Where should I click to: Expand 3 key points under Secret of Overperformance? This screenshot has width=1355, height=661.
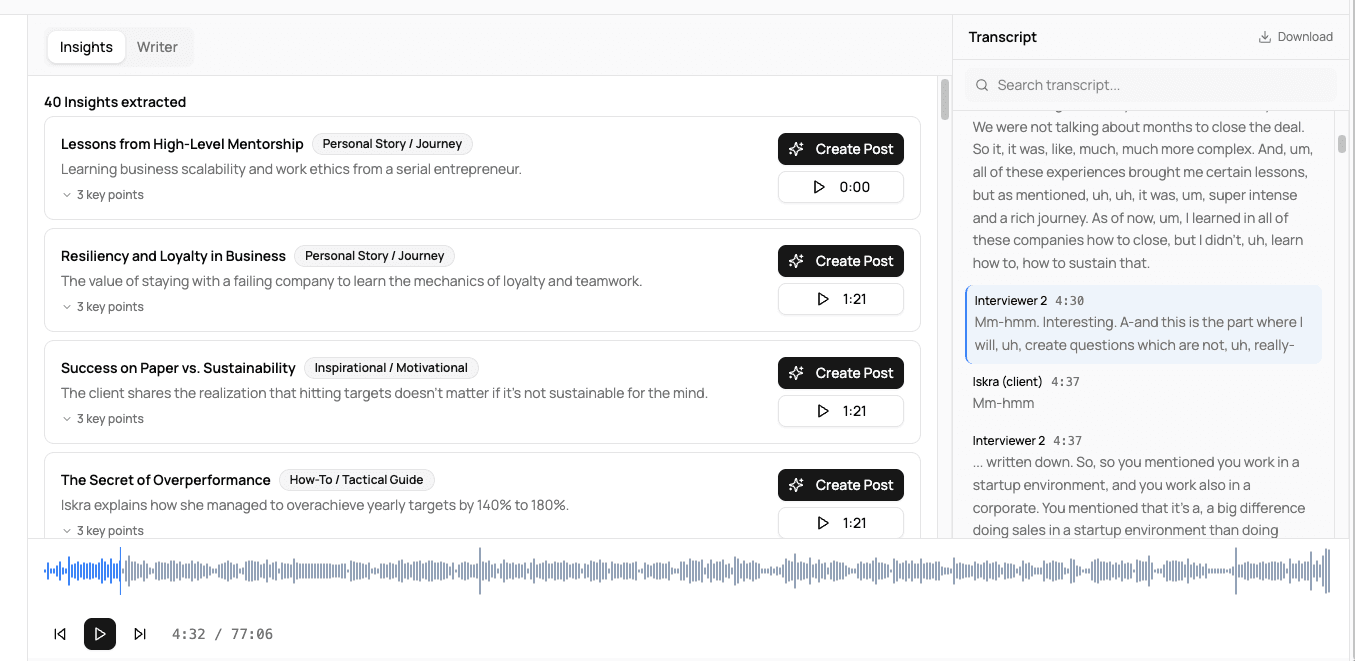tap(102, 531)
